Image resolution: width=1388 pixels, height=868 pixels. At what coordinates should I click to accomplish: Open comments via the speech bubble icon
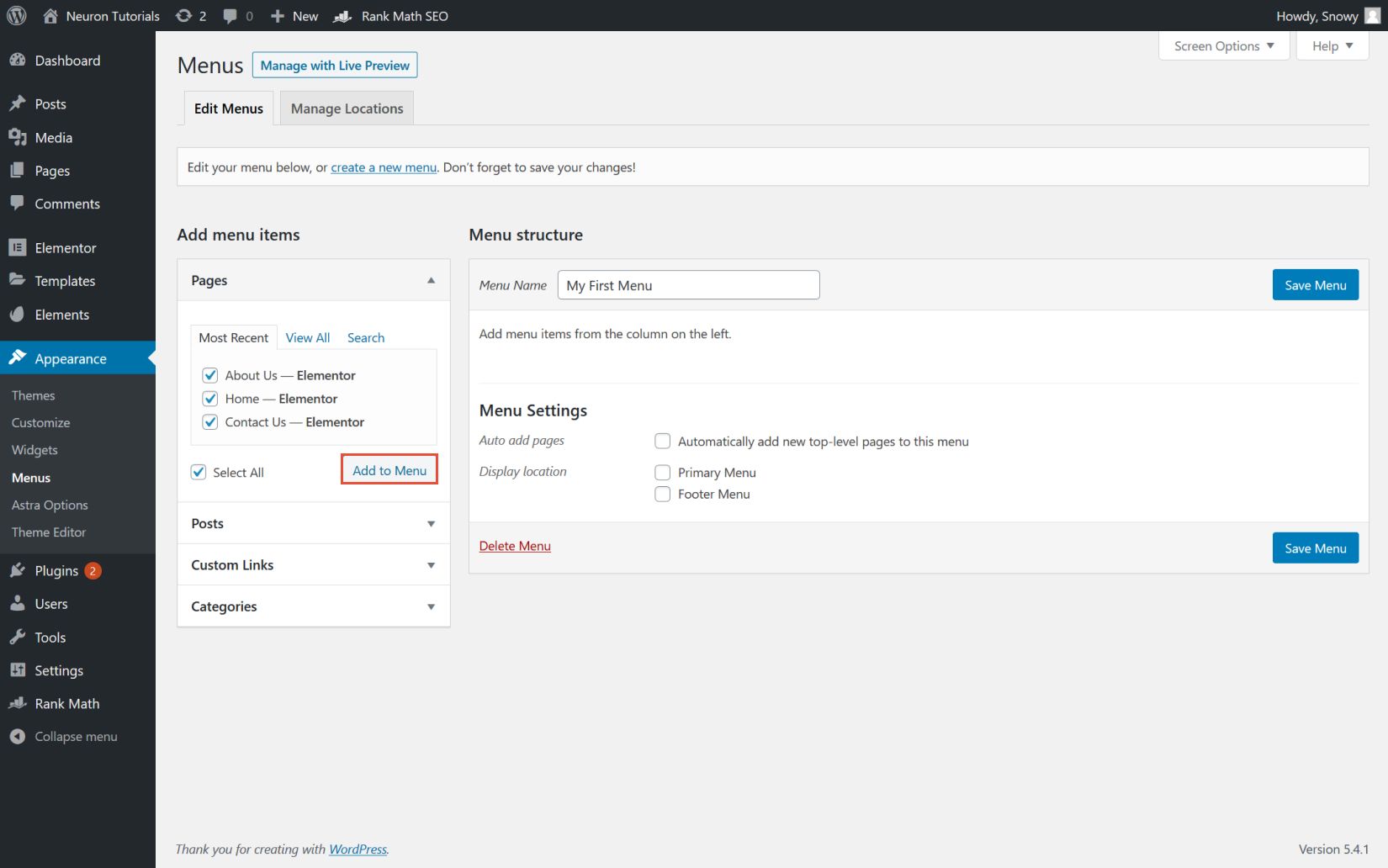230,15
